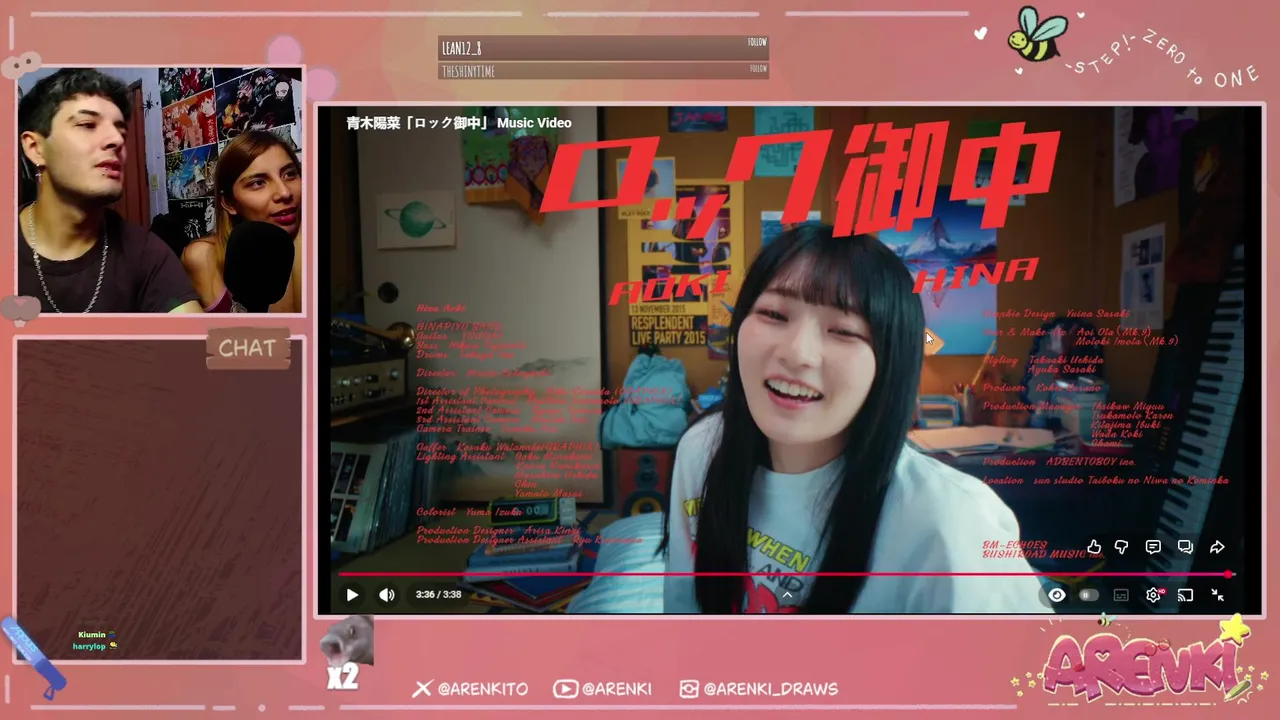Toggle the autoplay switch

pyautogui.click(x=1089, y=595)
